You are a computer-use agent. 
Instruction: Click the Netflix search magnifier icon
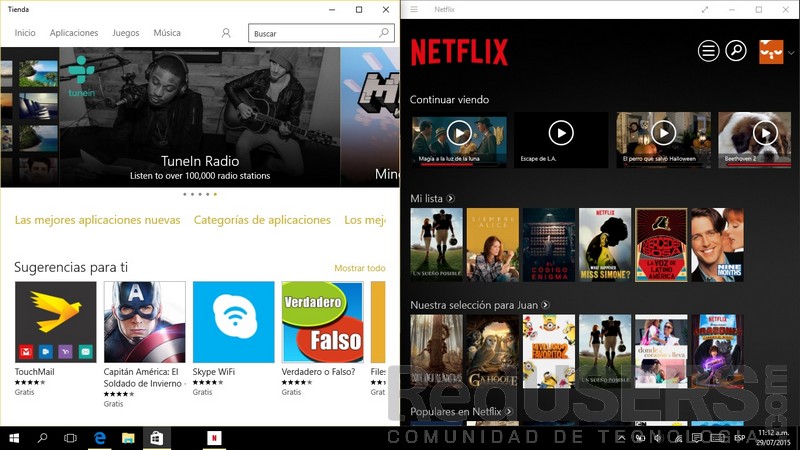(x=736, y=51)
